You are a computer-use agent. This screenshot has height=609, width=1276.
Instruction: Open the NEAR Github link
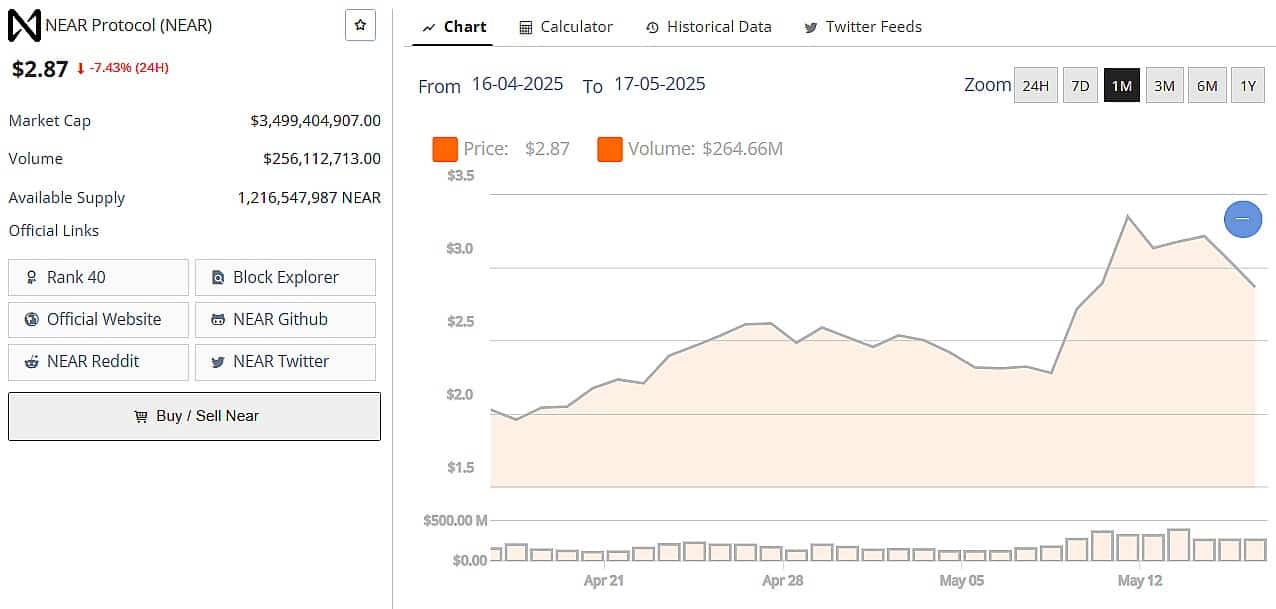coord(285,319)
